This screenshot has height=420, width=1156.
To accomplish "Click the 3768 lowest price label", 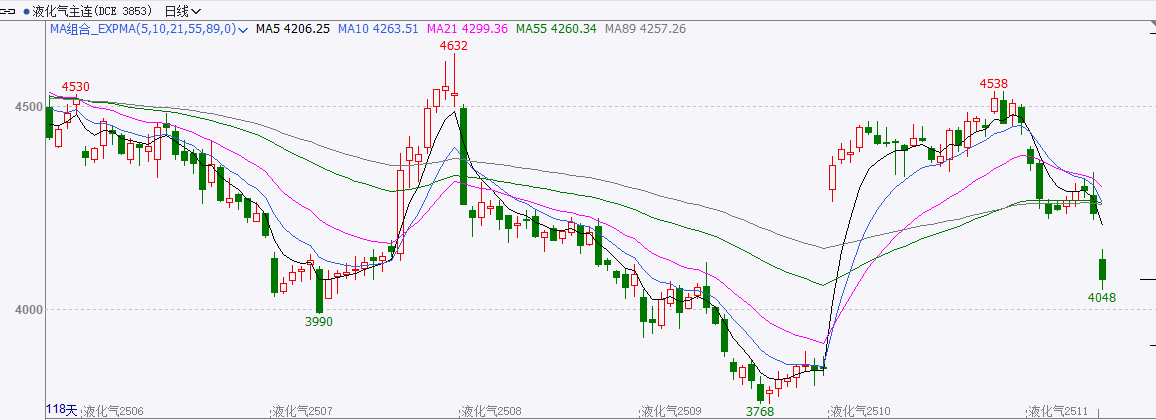I will click(760, 410).
